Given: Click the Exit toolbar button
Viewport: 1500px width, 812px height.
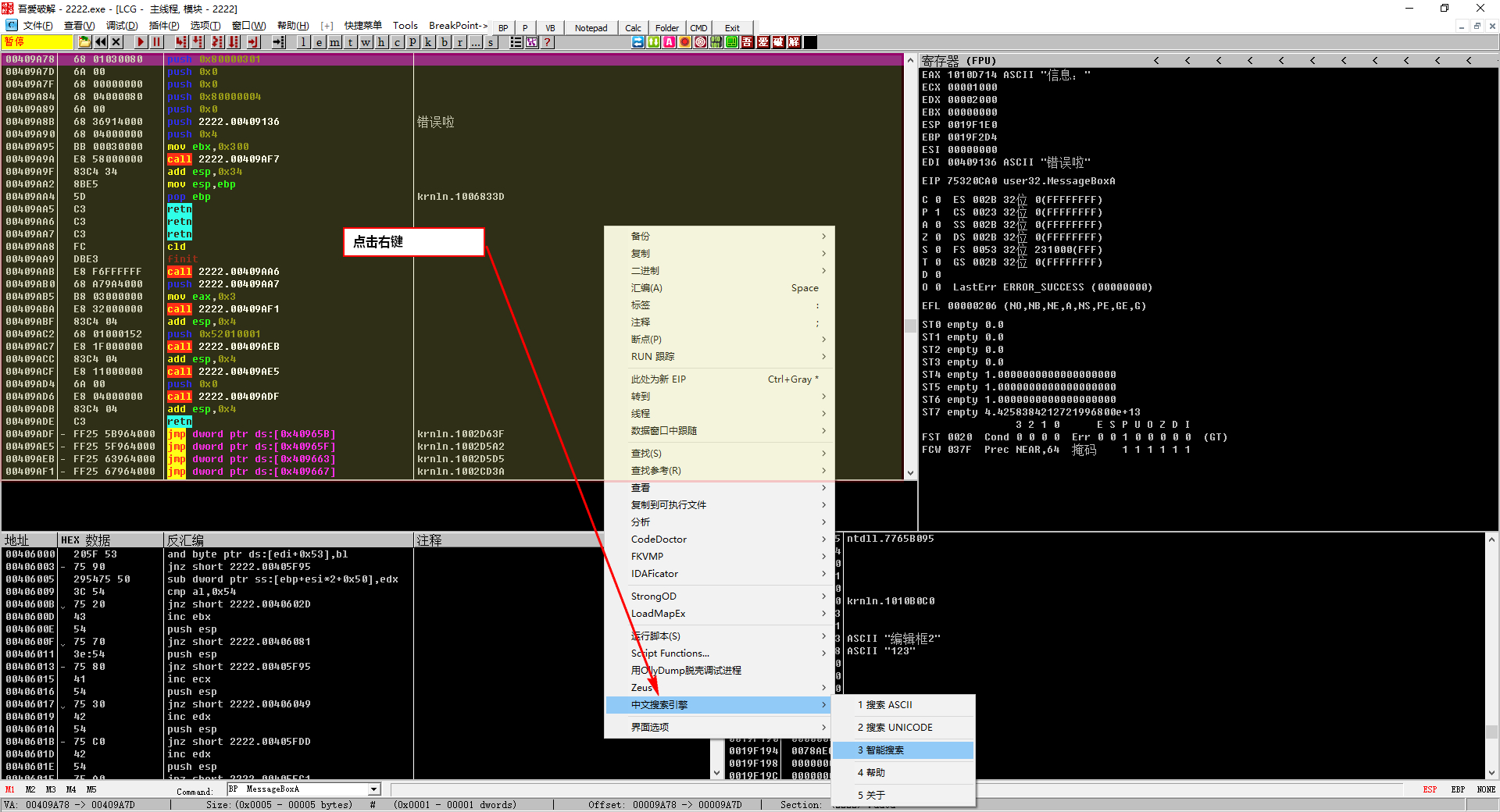Looking at the screenshot, I should tap(732, 27).
